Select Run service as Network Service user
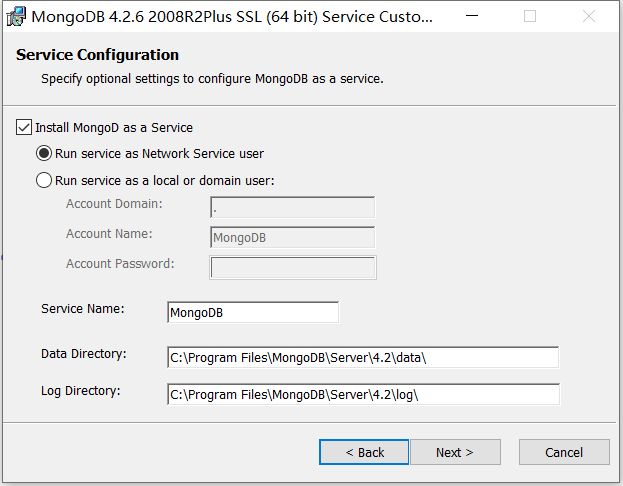This screenshot has width=623, height=486. pos(44,154)
